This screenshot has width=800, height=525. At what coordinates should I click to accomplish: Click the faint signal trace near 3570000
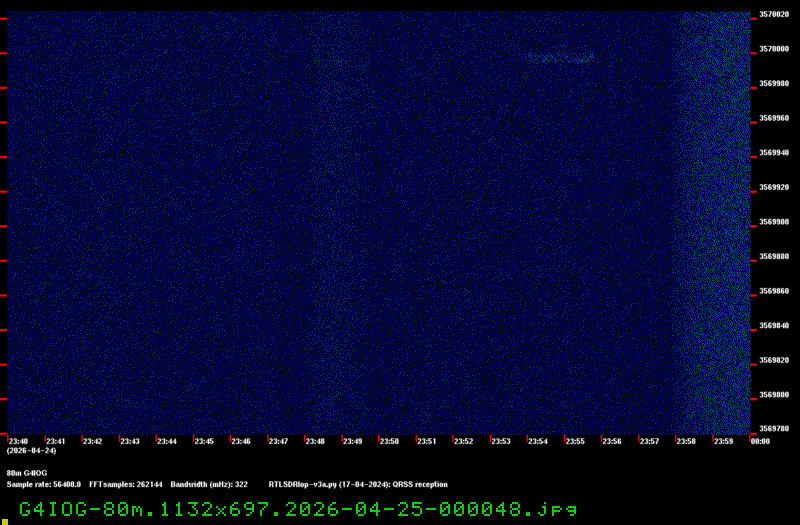tap(560, 58)
